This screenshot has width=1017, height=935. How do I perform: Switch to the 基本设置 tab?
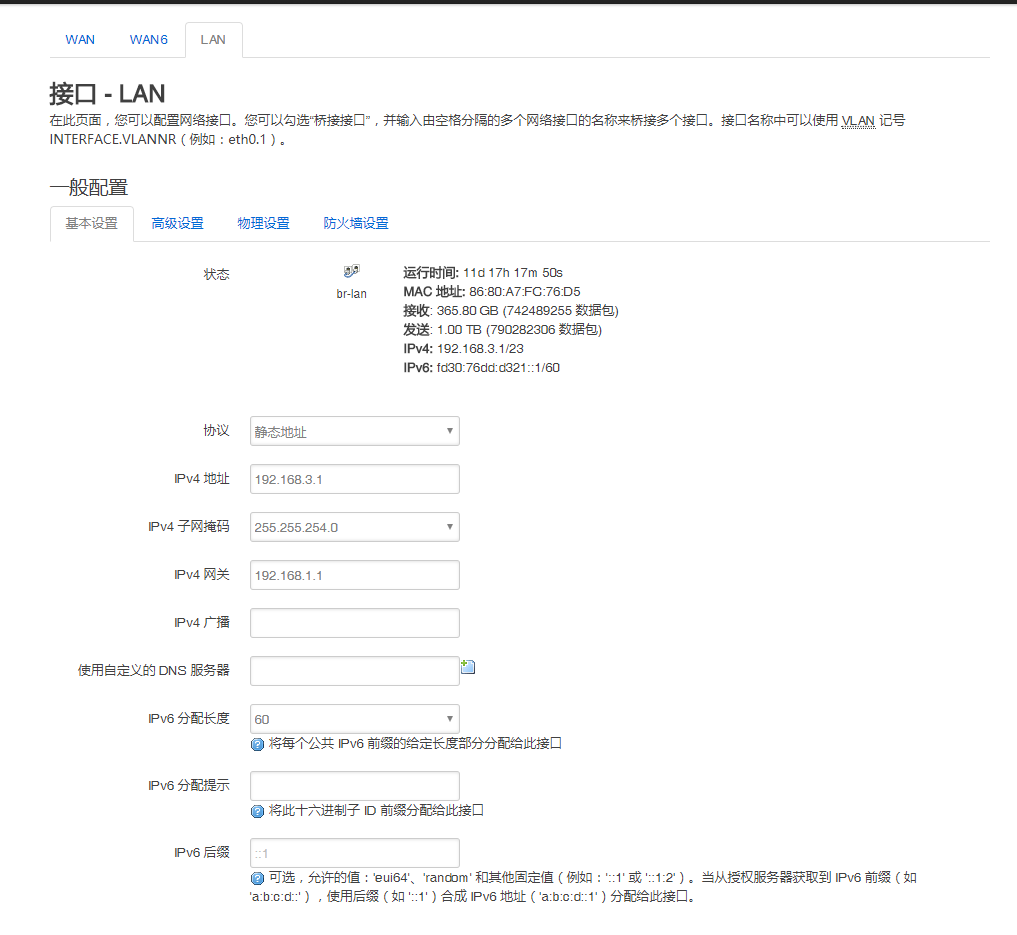click(91, 224)
